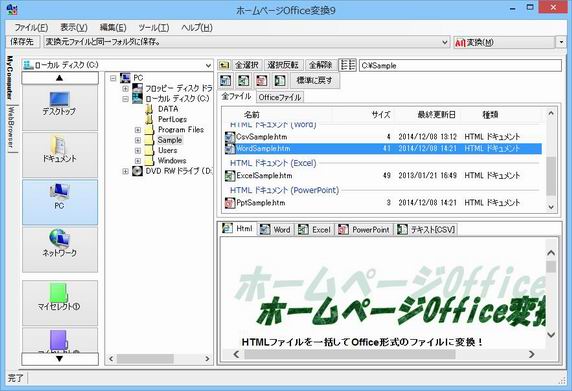Click the PowerPoint file type icon button
The height and width of the screenshot is (391, 572).
[x=261, y=81]
